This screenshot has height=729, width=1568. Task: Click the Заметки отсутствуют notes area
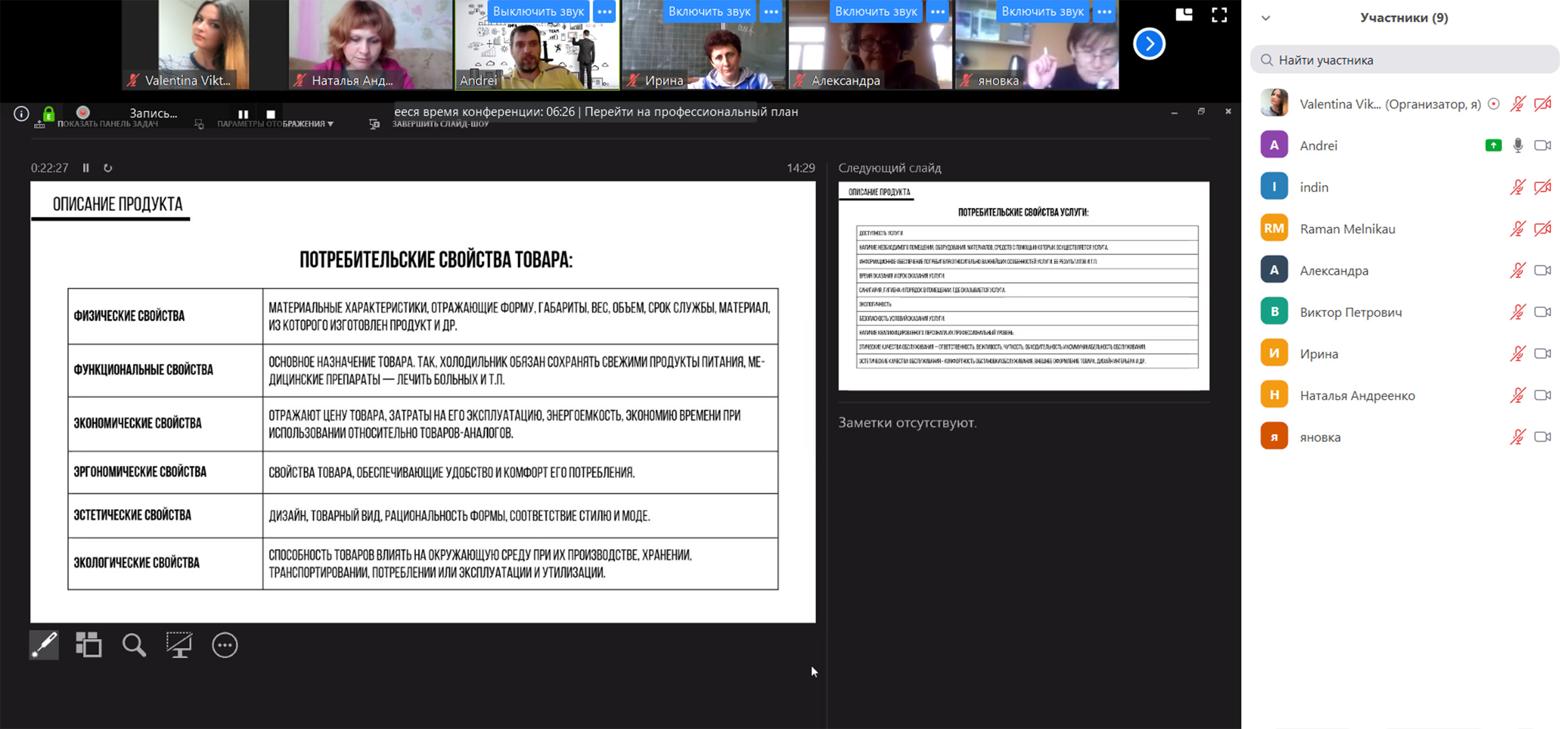pyautogui.click(x=907, y=422)
